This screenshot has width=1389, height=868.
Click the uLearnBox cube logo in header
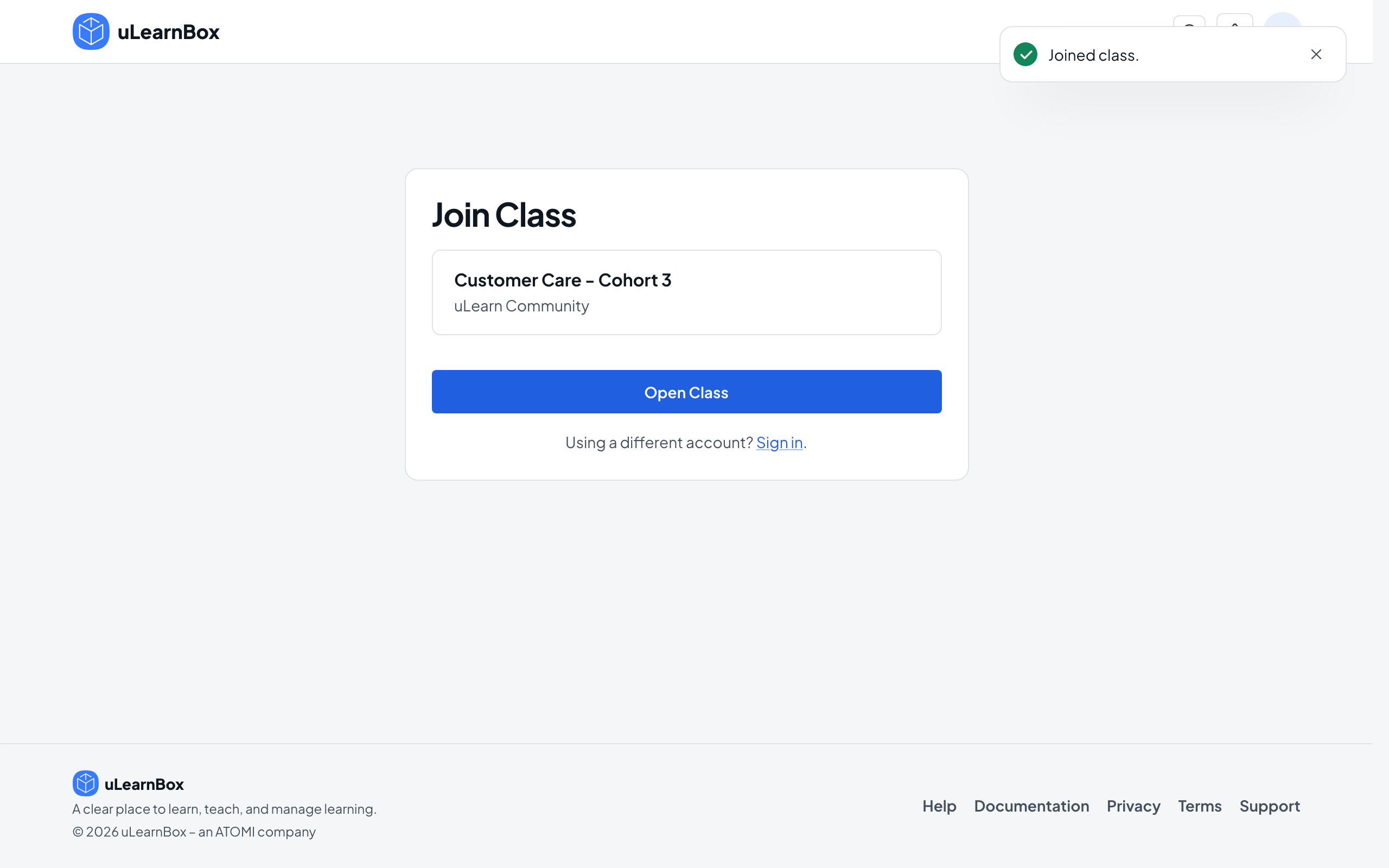[91, 31]
